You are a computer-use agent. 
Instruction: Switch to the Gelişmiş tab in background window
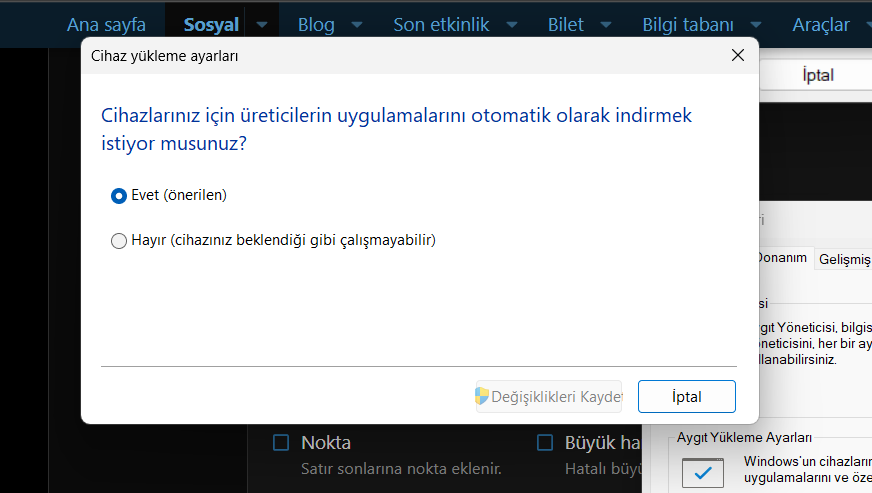[844, 259]
